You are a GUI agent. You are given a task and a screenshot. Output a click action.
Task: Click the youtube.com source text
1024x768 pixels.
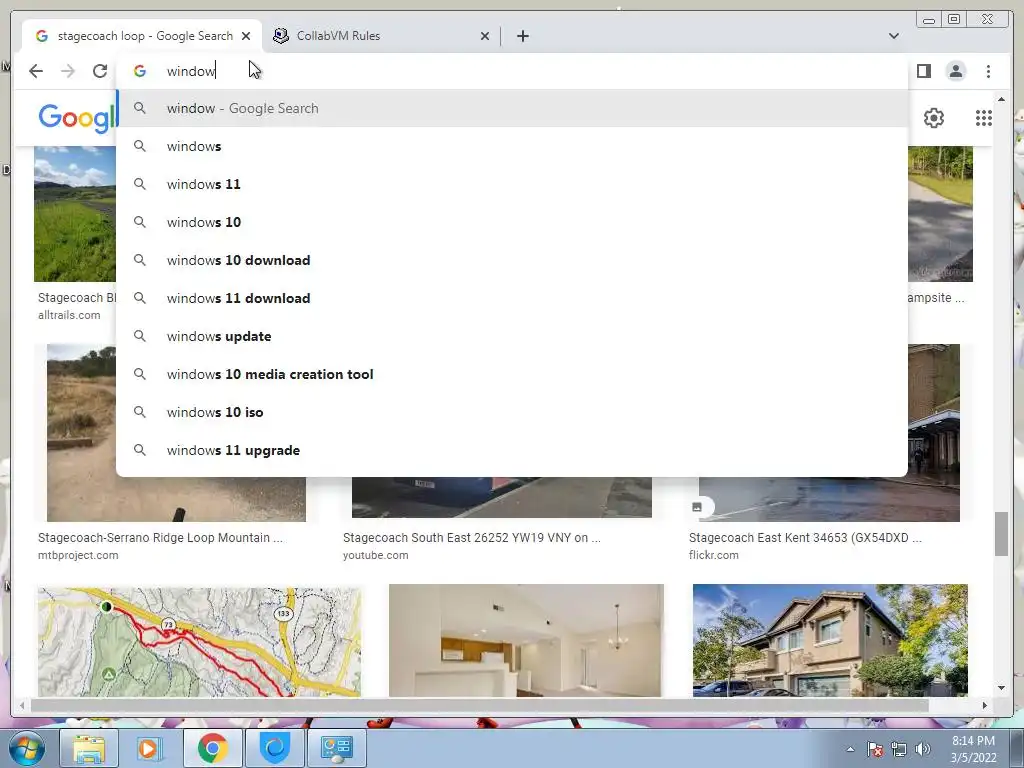(376, 555)
